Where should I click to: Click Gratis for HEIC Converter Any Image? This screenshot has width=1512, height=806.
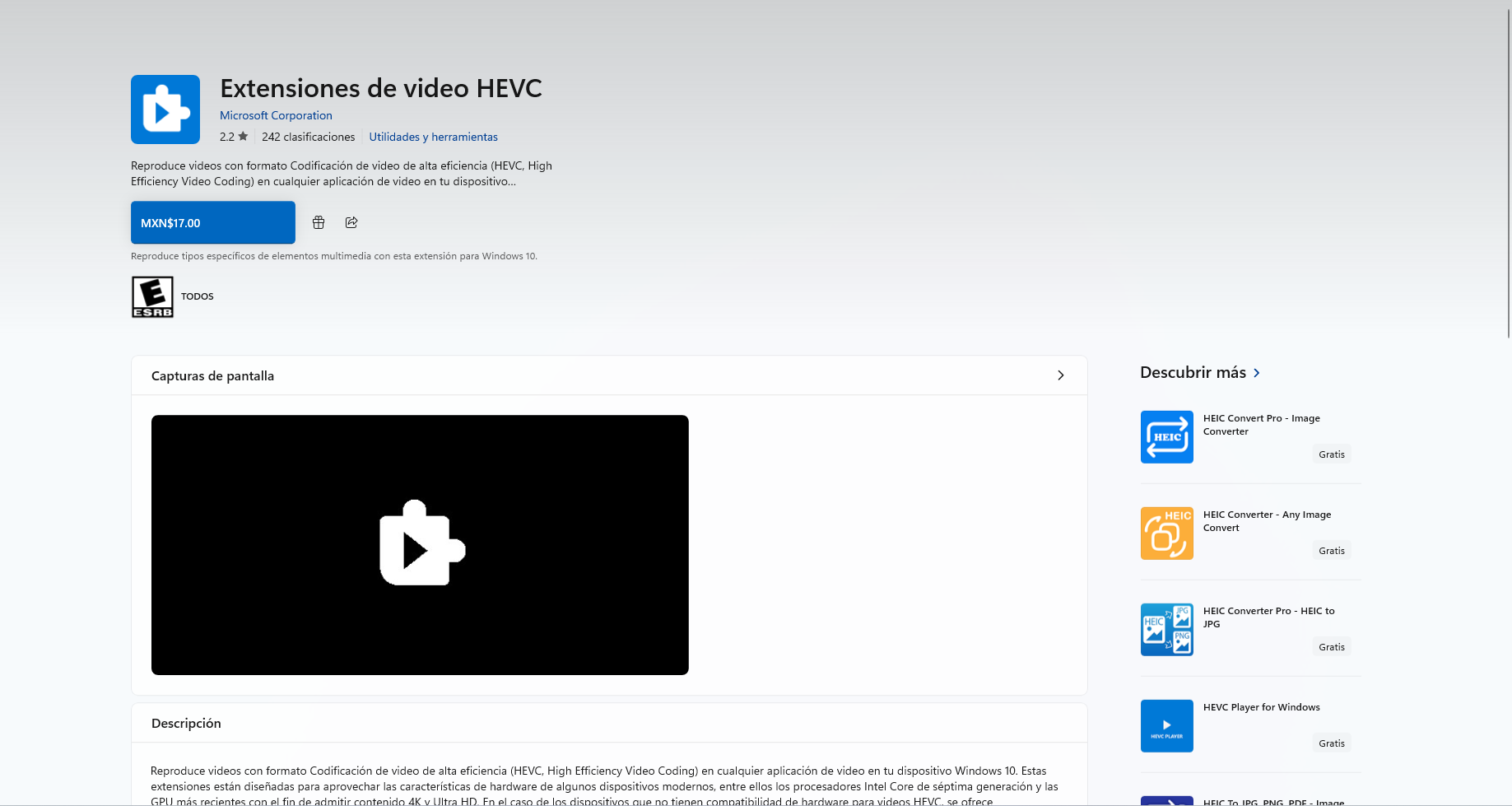point(1331,551)
